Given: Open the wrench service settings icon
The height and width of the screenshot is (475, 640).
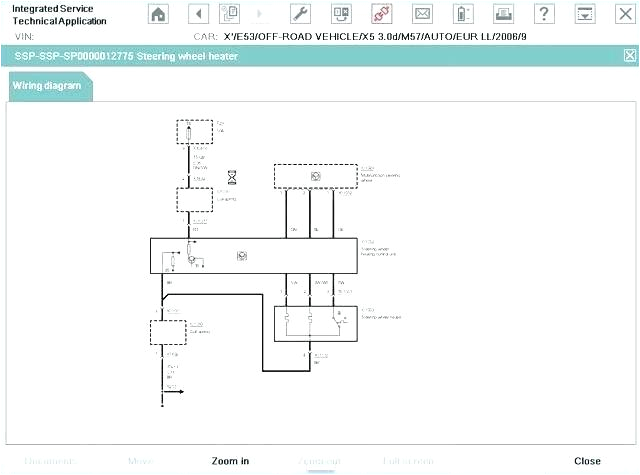Looking at the screenshot, I should click(x=299, y=14).
